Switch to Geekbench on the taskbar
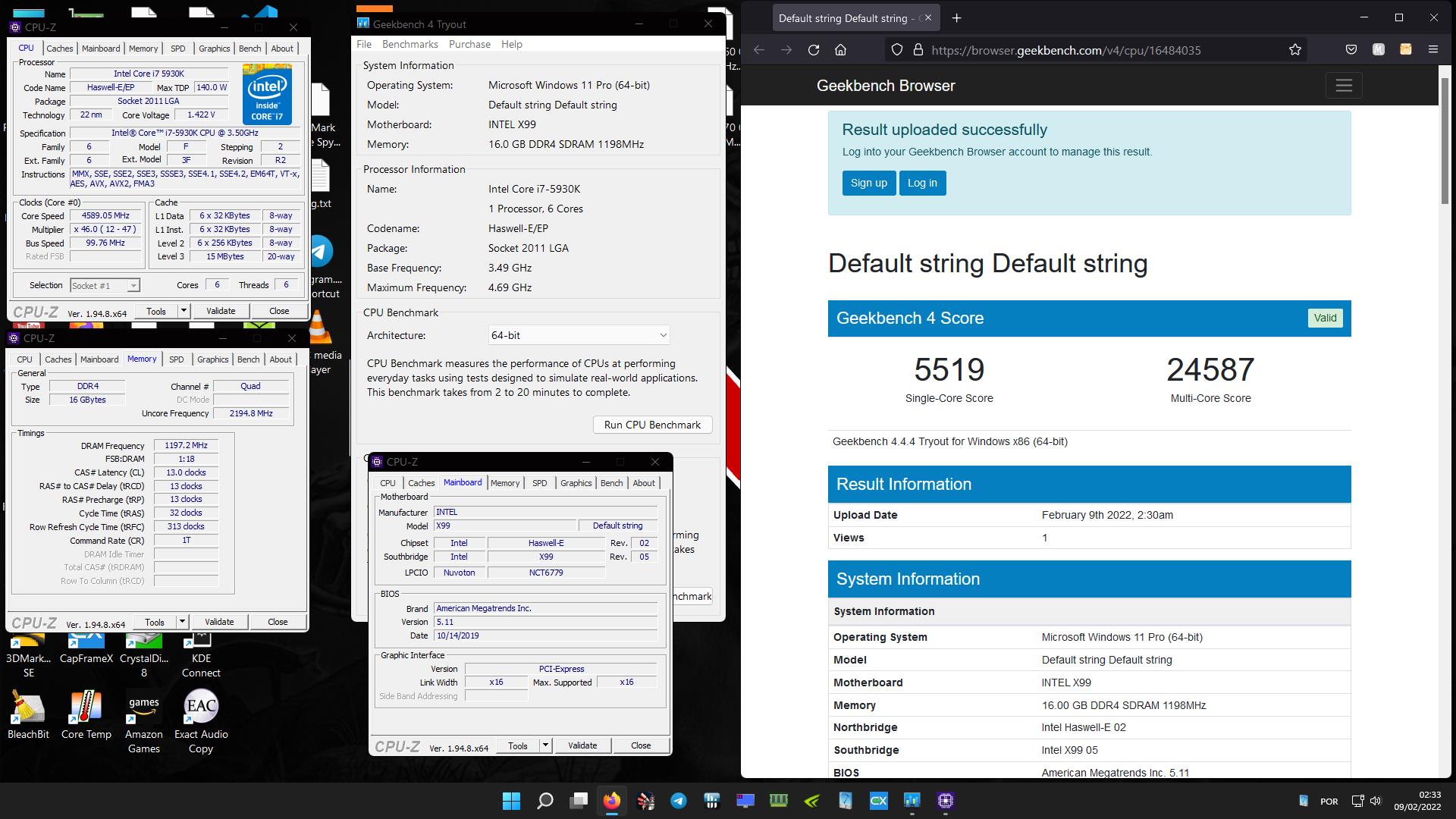This screenshot has height=819, width=1456. pos(912,801)
